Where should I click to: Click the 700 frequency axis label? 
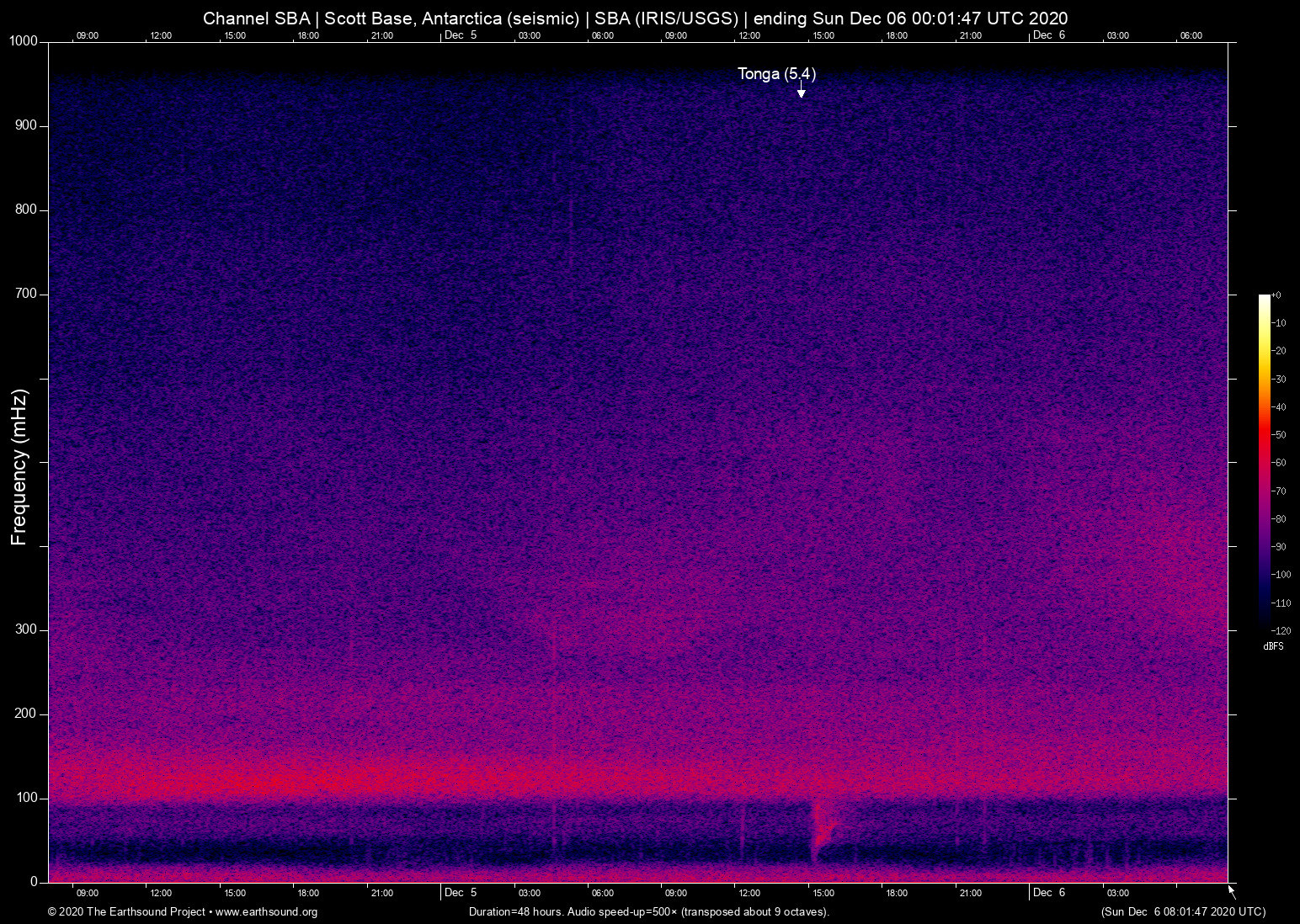tap(26, 294)
